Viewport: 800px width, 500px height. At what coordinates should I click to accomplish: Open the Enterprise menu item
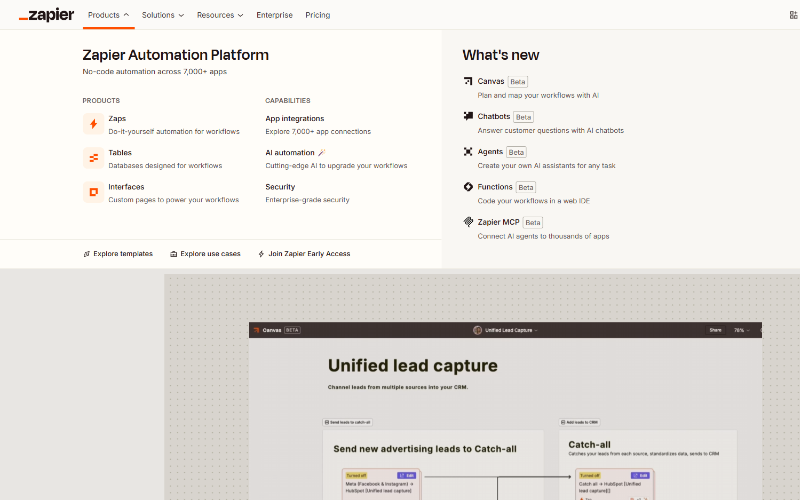click(274, 15)
